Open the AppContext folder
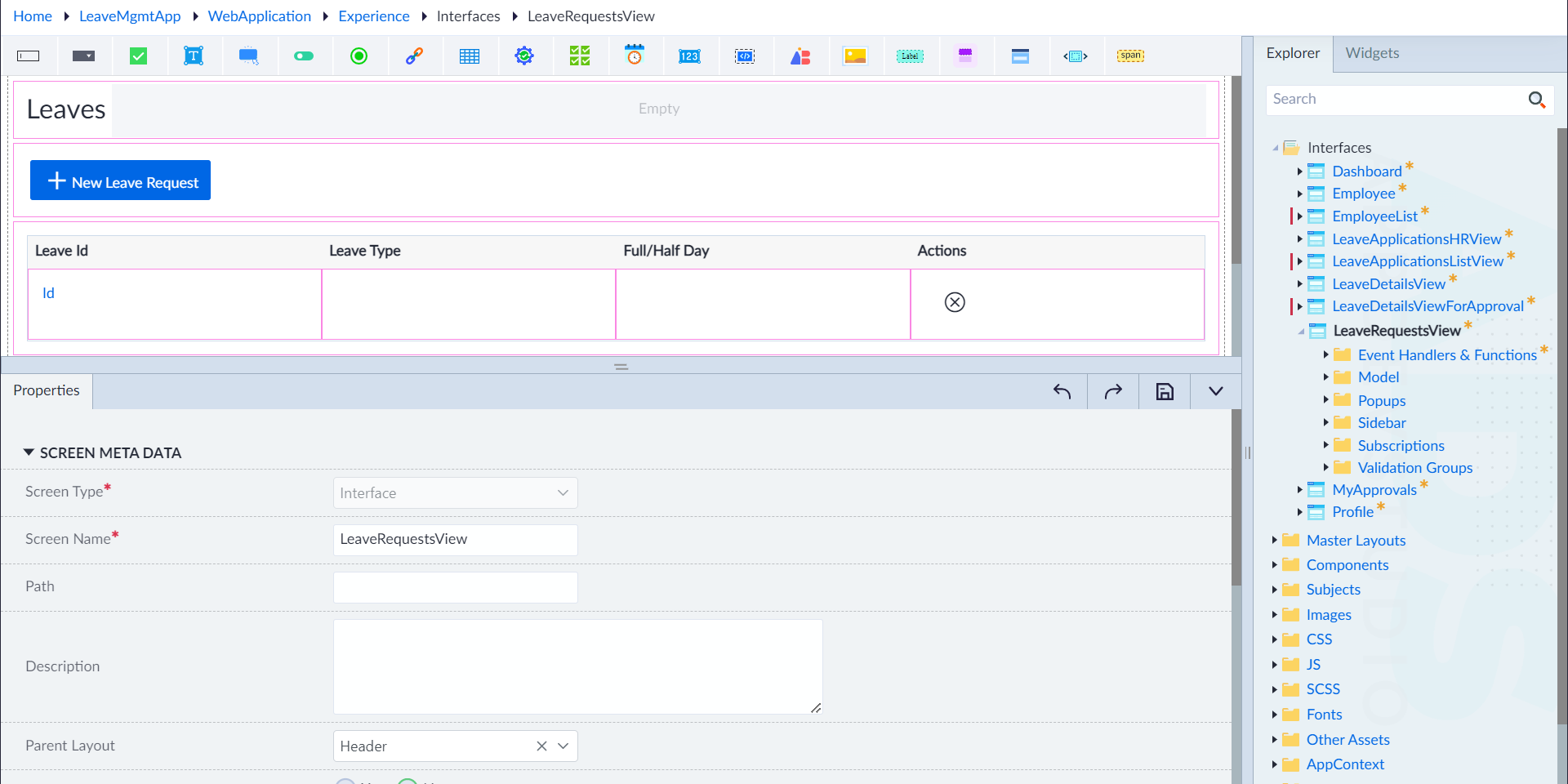The image size is (1568, 784). [x=1345, y=764]
